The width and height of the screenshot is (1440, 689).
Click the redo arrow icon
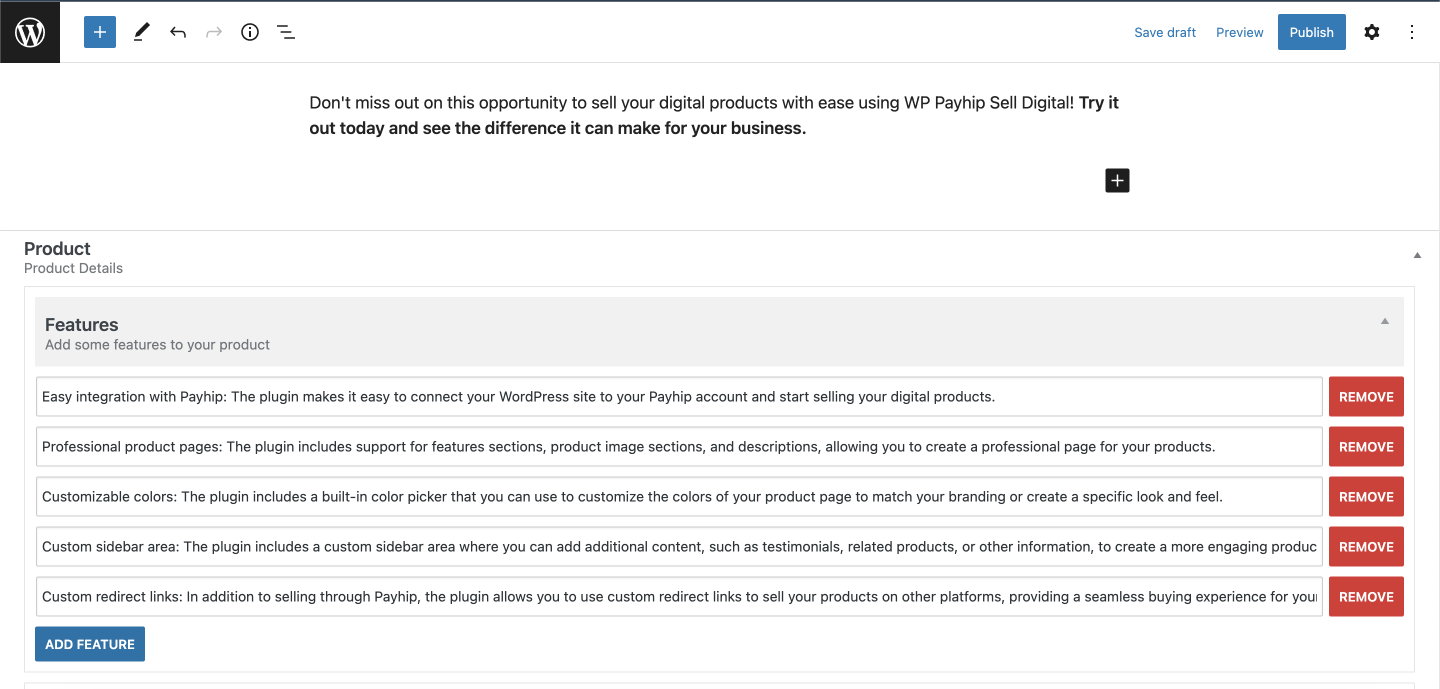pos(214,32)
